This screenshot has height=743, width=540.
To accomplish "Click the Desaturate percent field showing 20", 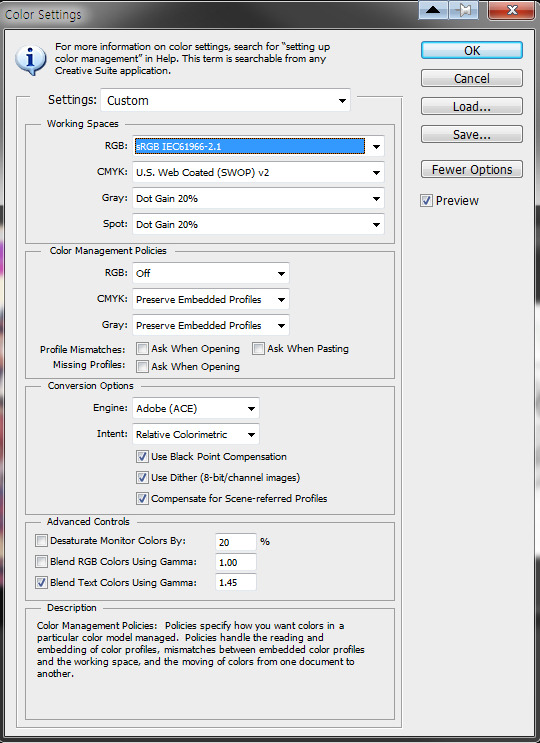I will [x=236, y=542].
